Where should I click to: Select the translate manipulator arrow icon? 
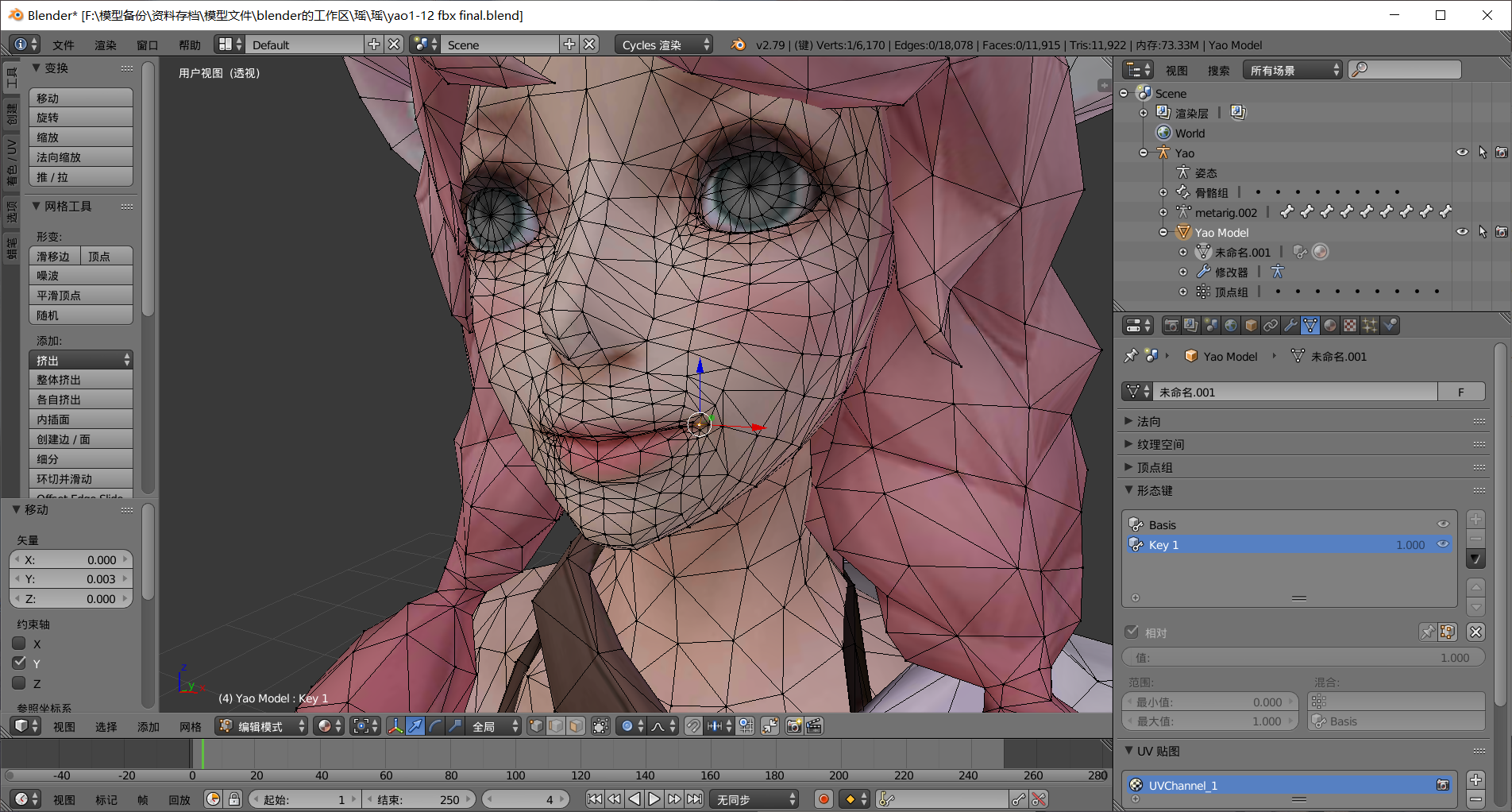(415, 726)
